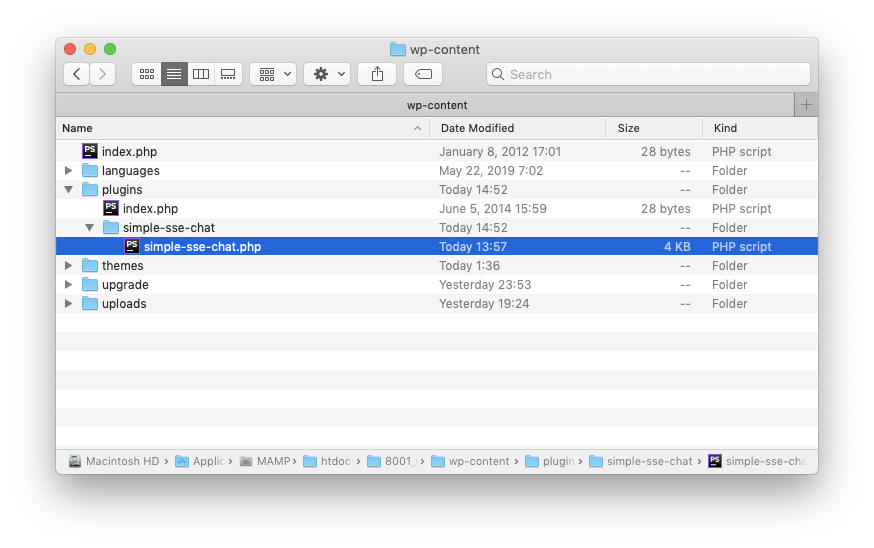This screenshot has width=874, height=548.
Task: Switch to icon view
Action: [147, 74]
